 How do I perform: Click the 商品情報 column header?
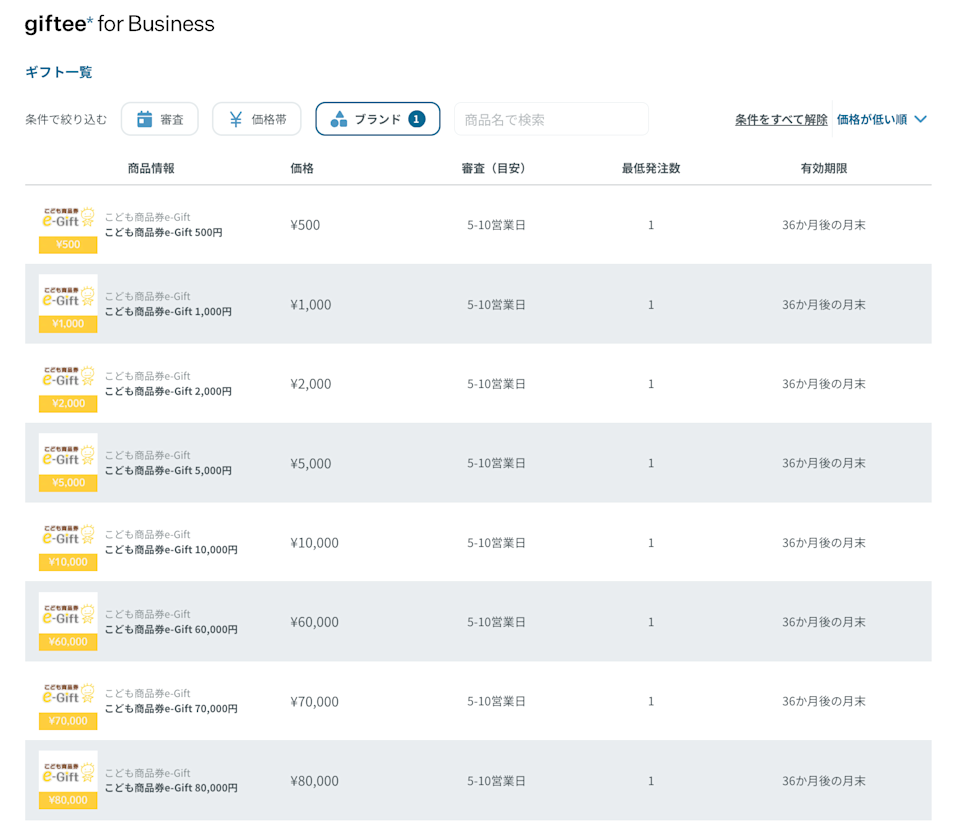tap(151, 168)
